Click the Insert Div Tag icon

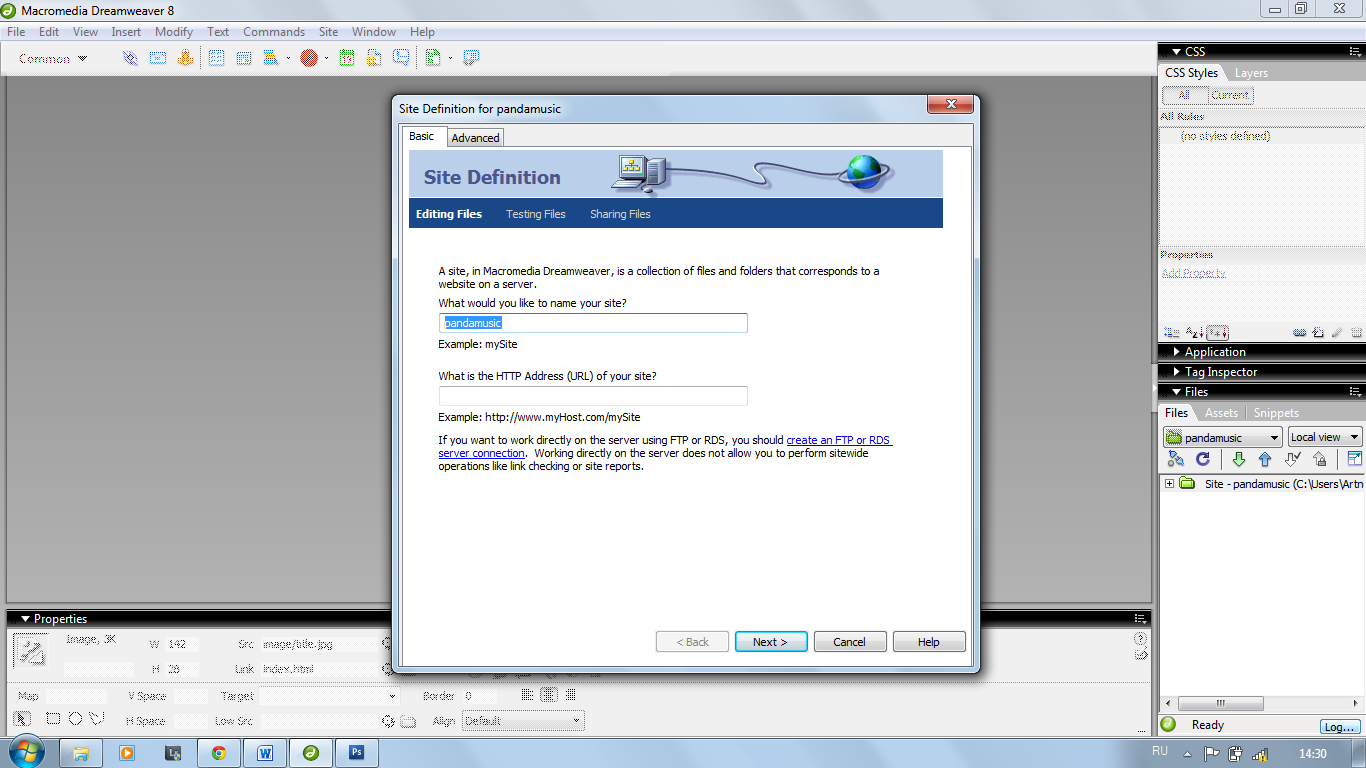(x=244, y=58)
